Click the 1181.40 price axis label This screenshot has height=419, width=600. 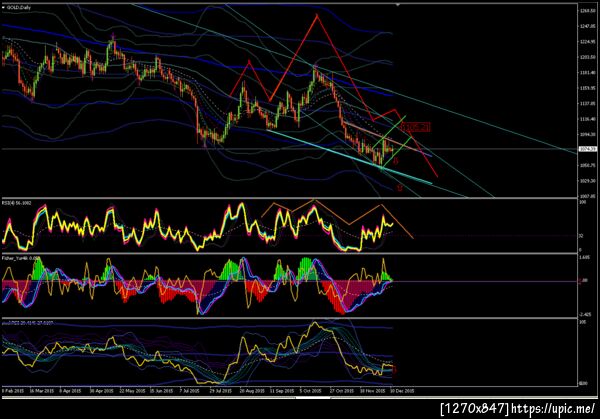coord(587,73)
